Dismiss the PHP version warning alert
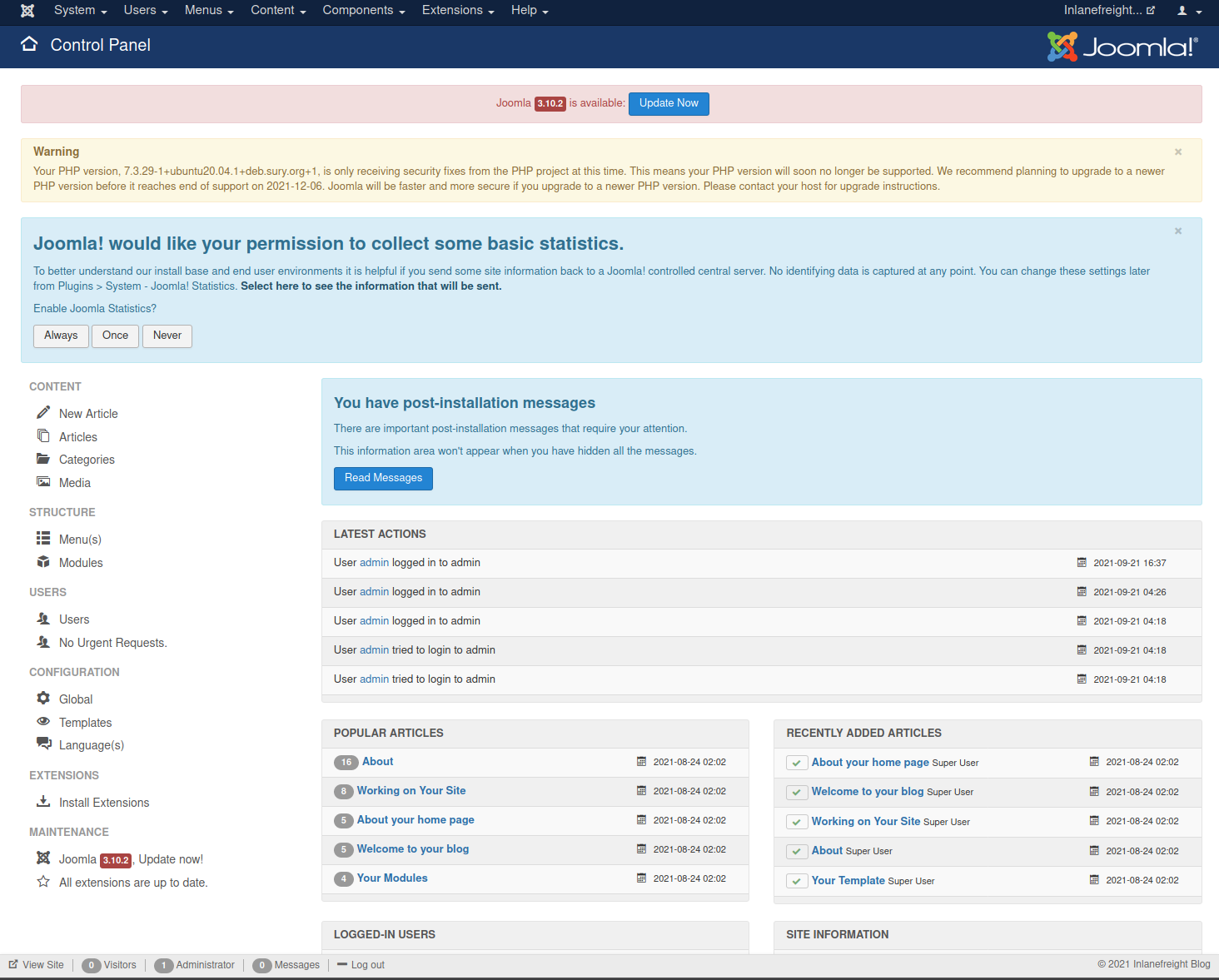1219x980 pixels. (x=1178, y=152)
